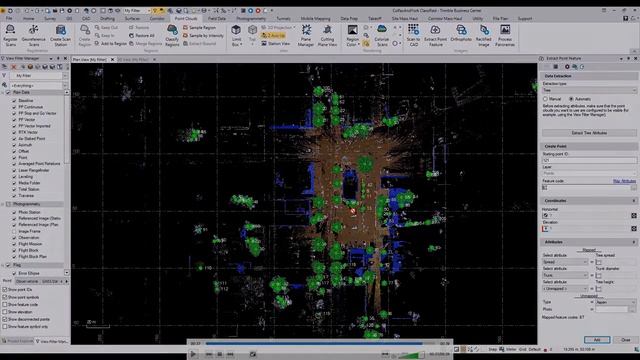Select the Manual radio button
Image resolution: width=640 pixels, height=360 pixels.
[545, 99]
